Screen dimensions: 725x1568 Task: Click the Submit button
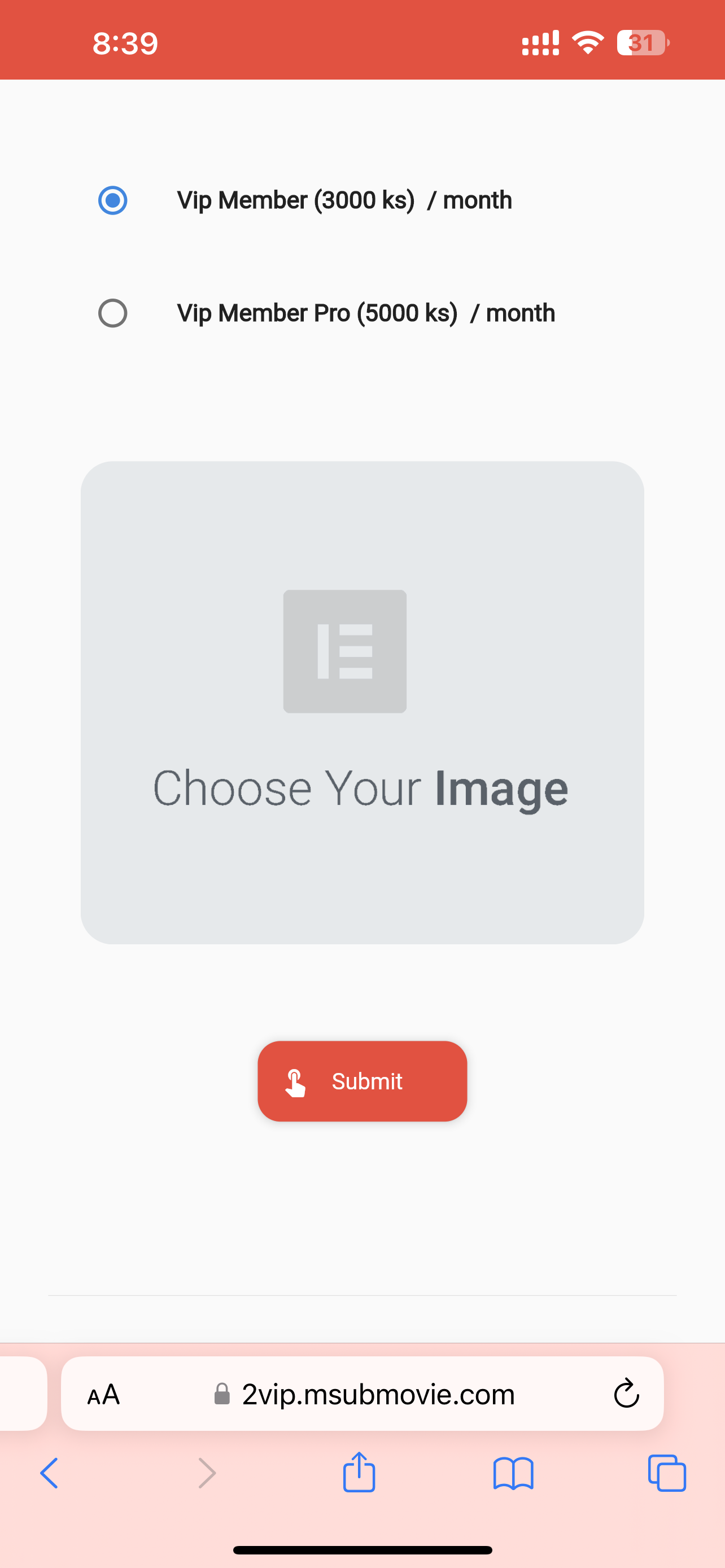click(x=362, y=1081)
